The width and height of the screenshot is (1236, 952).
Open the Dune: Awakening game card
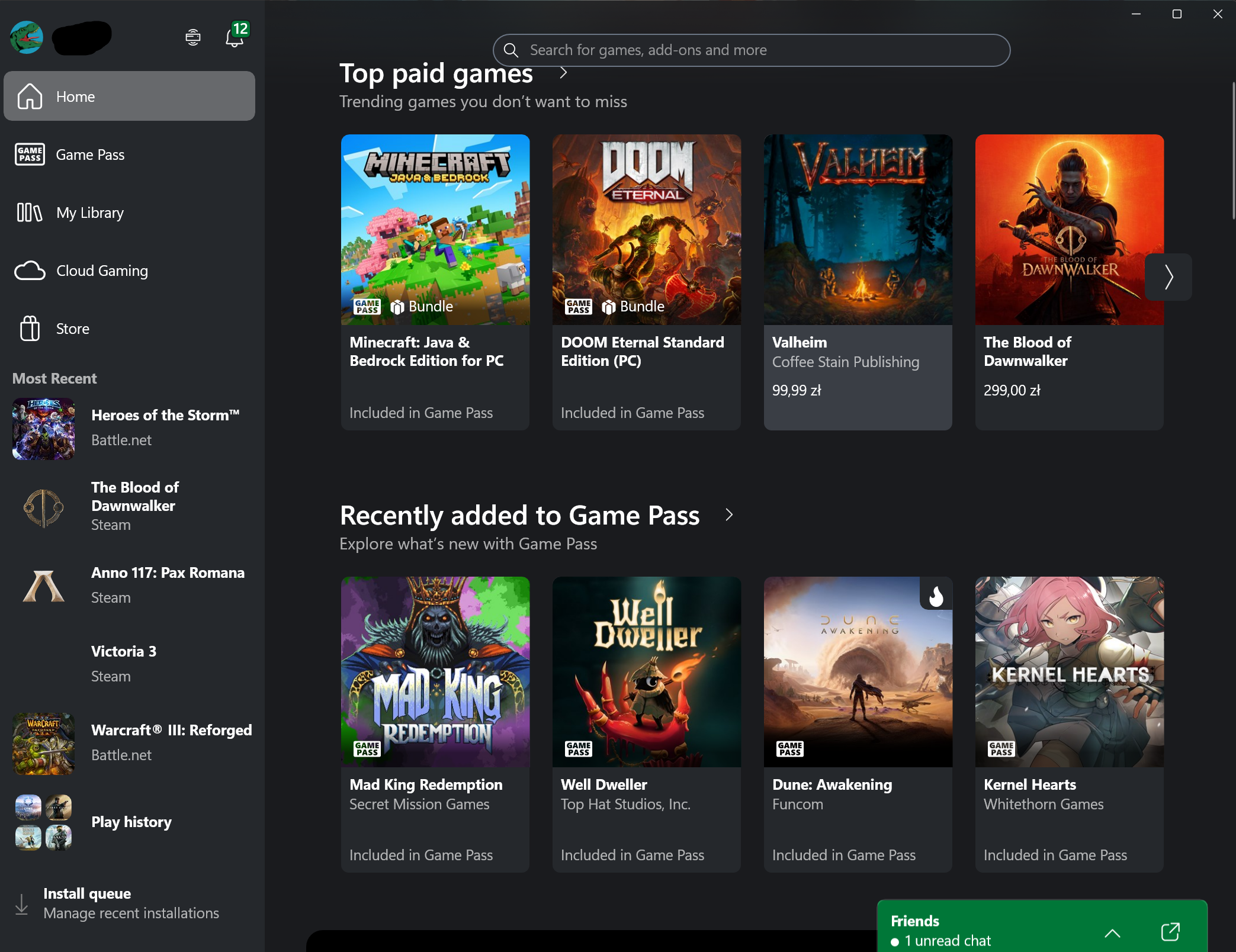click(858, 725)
